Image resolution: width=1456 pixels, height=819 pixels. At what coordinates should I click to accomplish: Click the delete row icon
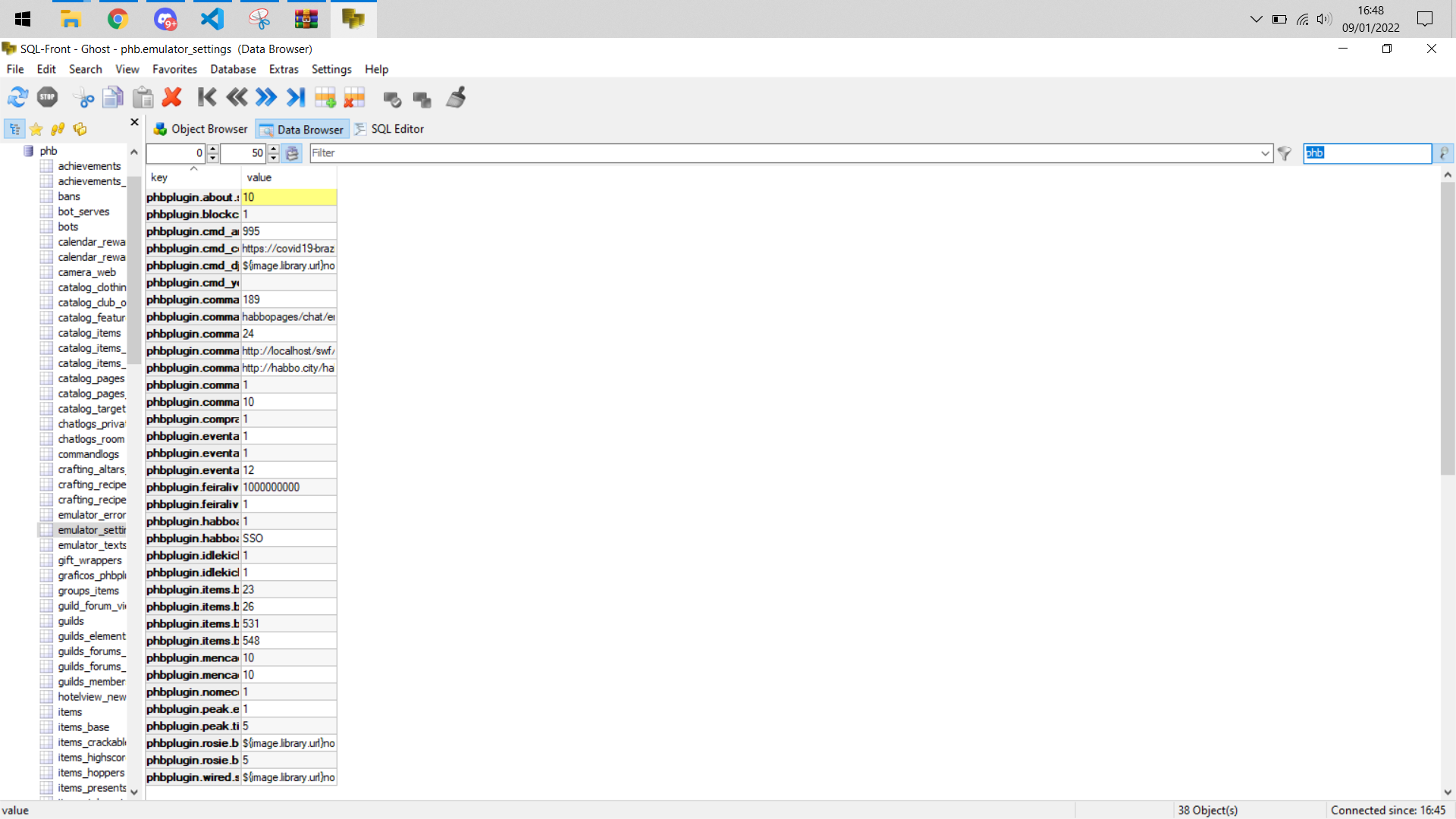(355, 97)
